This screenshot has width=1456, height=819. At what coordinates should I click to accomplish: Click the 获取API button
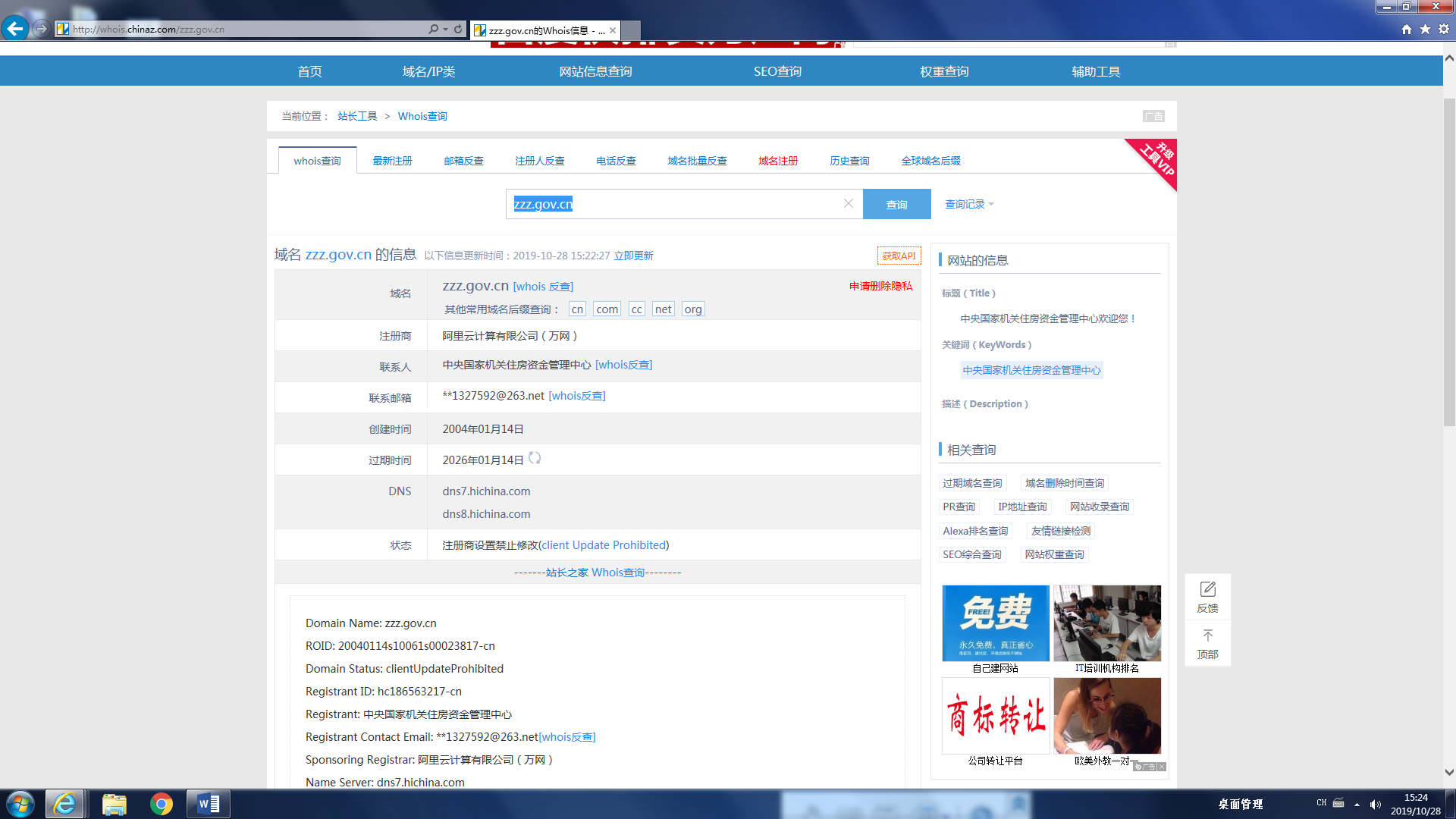tap(899, 256)
